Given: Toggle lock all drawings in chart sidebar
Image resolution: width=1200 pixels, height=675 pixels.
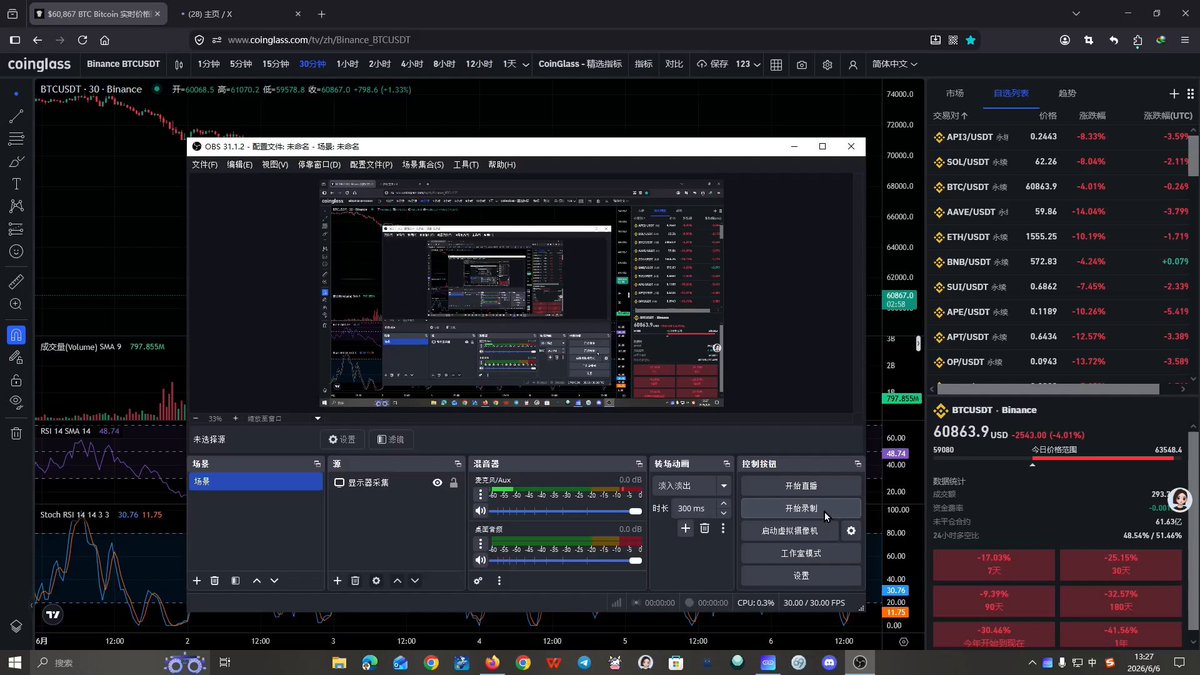Looking at the screenshot, I should click(16, 380).
